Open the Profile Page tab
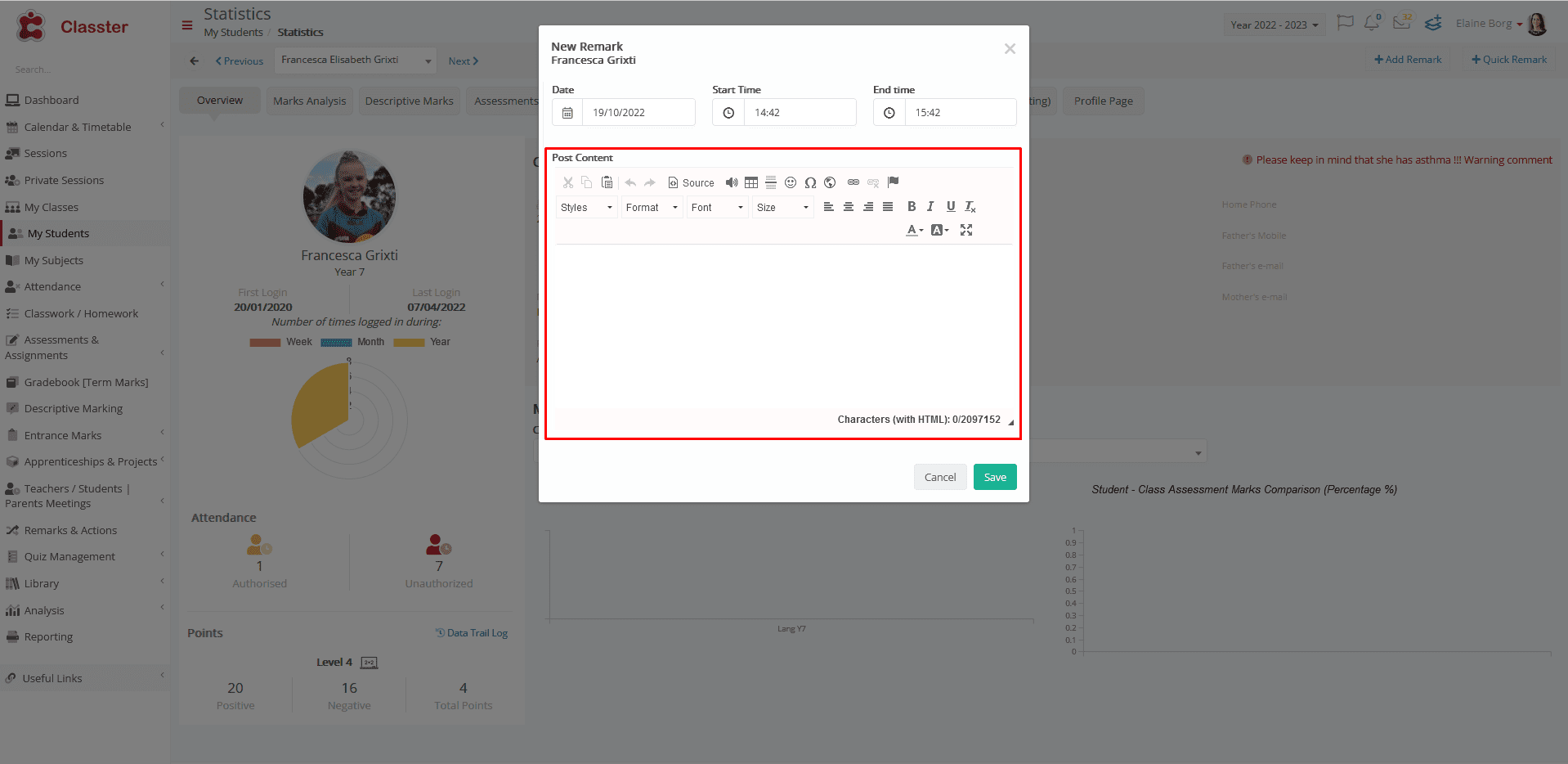Image resolution: width=1568 pixels, height=764 pixels. [x=1104, y=101]
